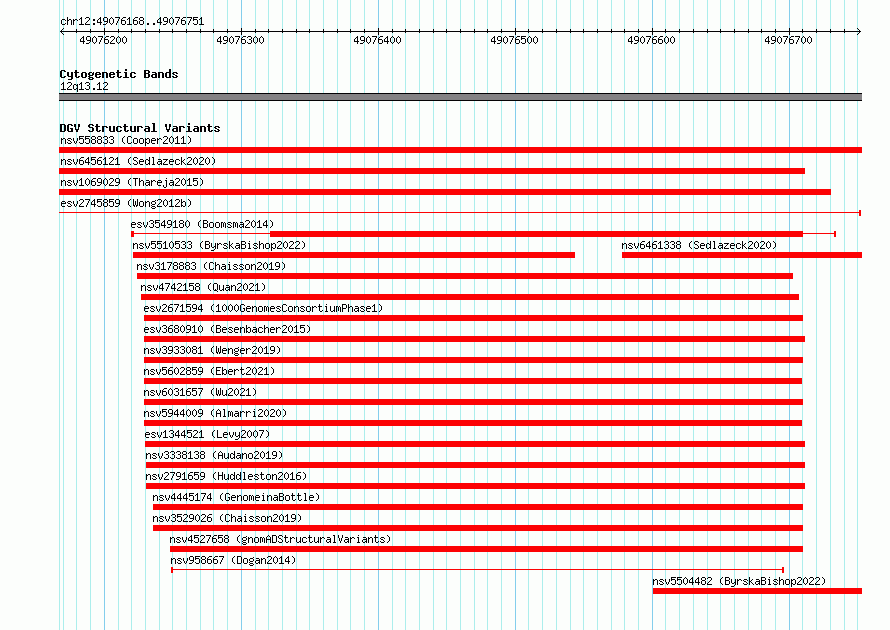Select the red bar for nsv5944009 (Almarri2020)

point(473,423)
